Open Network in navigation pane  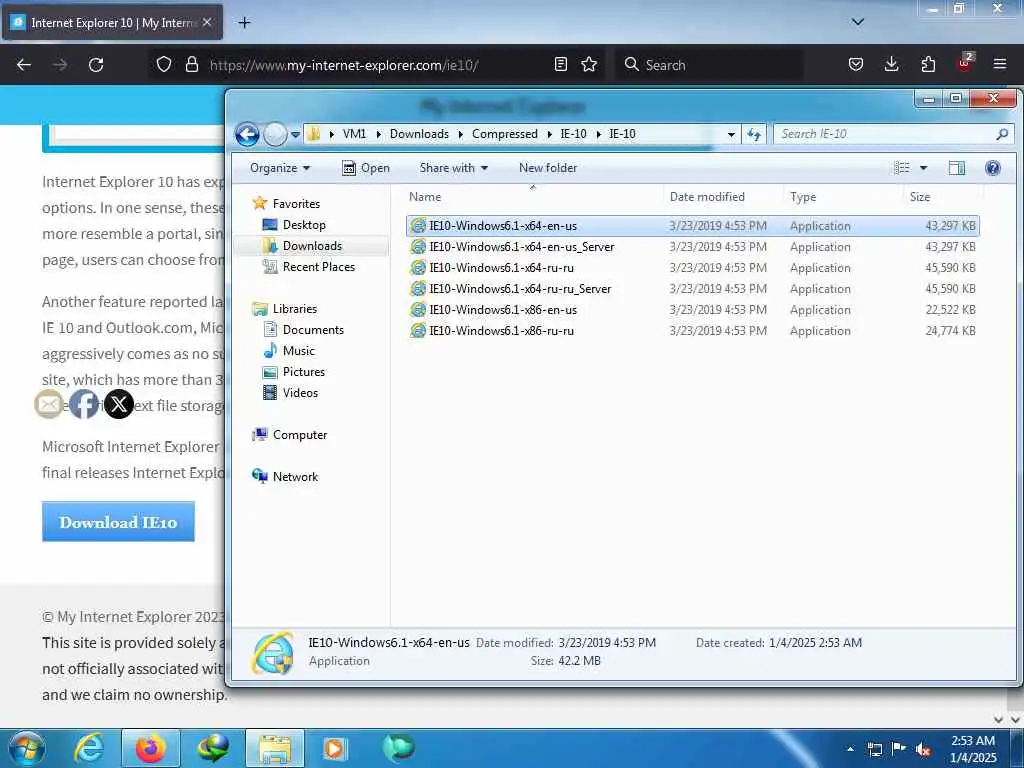[295, 477]
